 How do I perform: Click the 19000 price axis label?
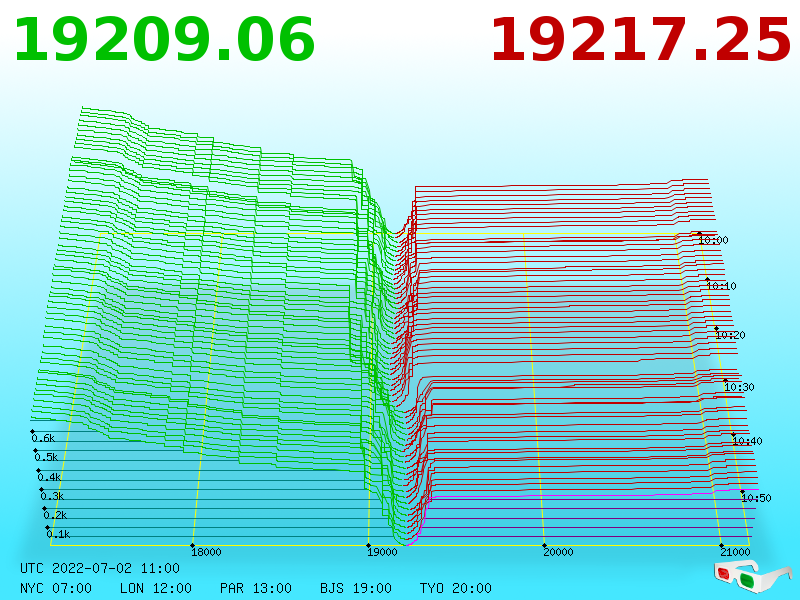pyautogui.click(x=382, y=552)
